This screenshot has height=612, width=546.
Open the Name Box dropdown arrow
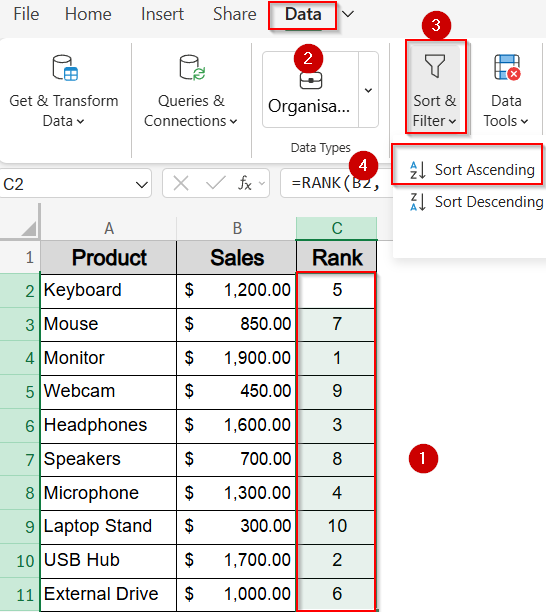142,184
